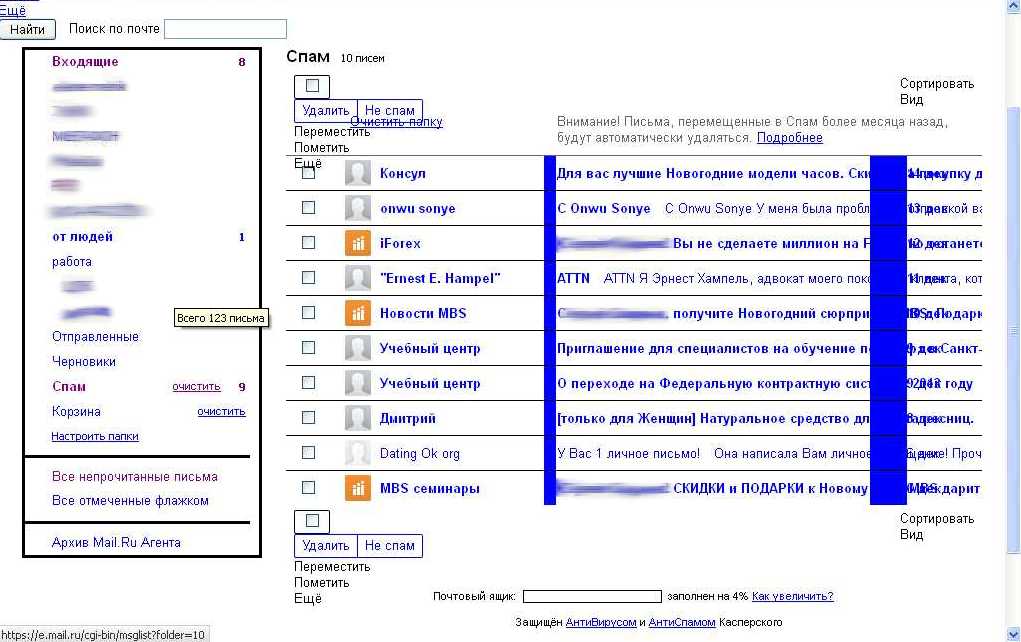The image size is (1021, 642).
Task: Check the Новости MBS email checkbox
Action: [x=309, y=313]
